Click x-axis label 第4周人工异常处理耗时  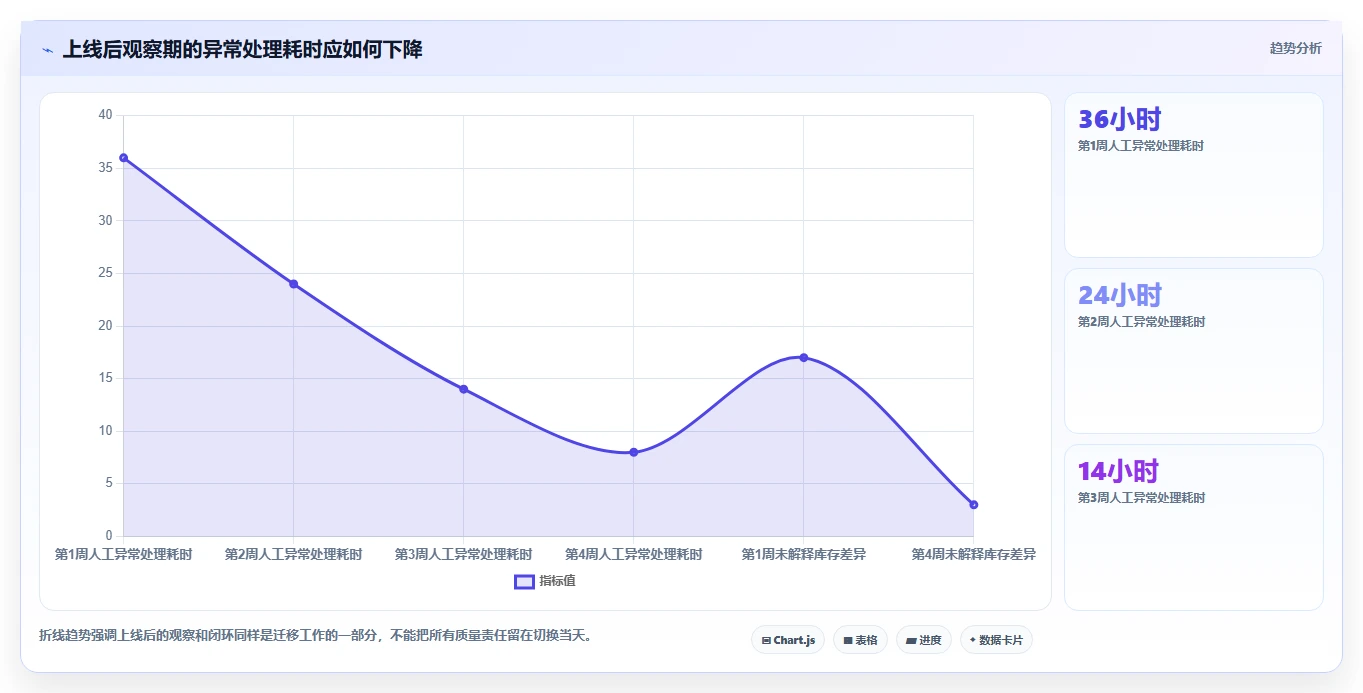[633, 554]
